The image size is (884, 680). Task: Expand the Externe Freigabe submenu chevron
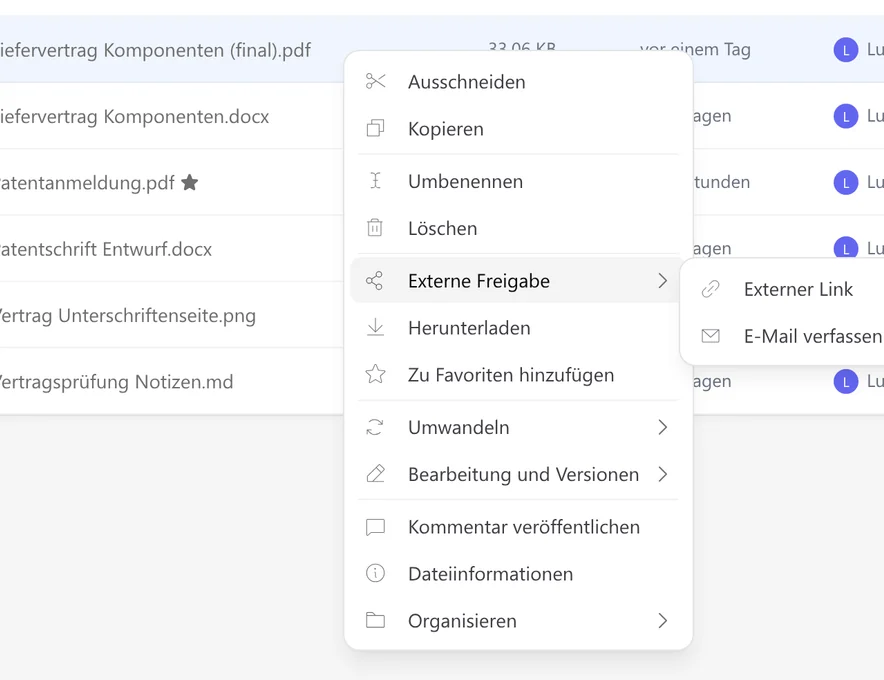663,280
